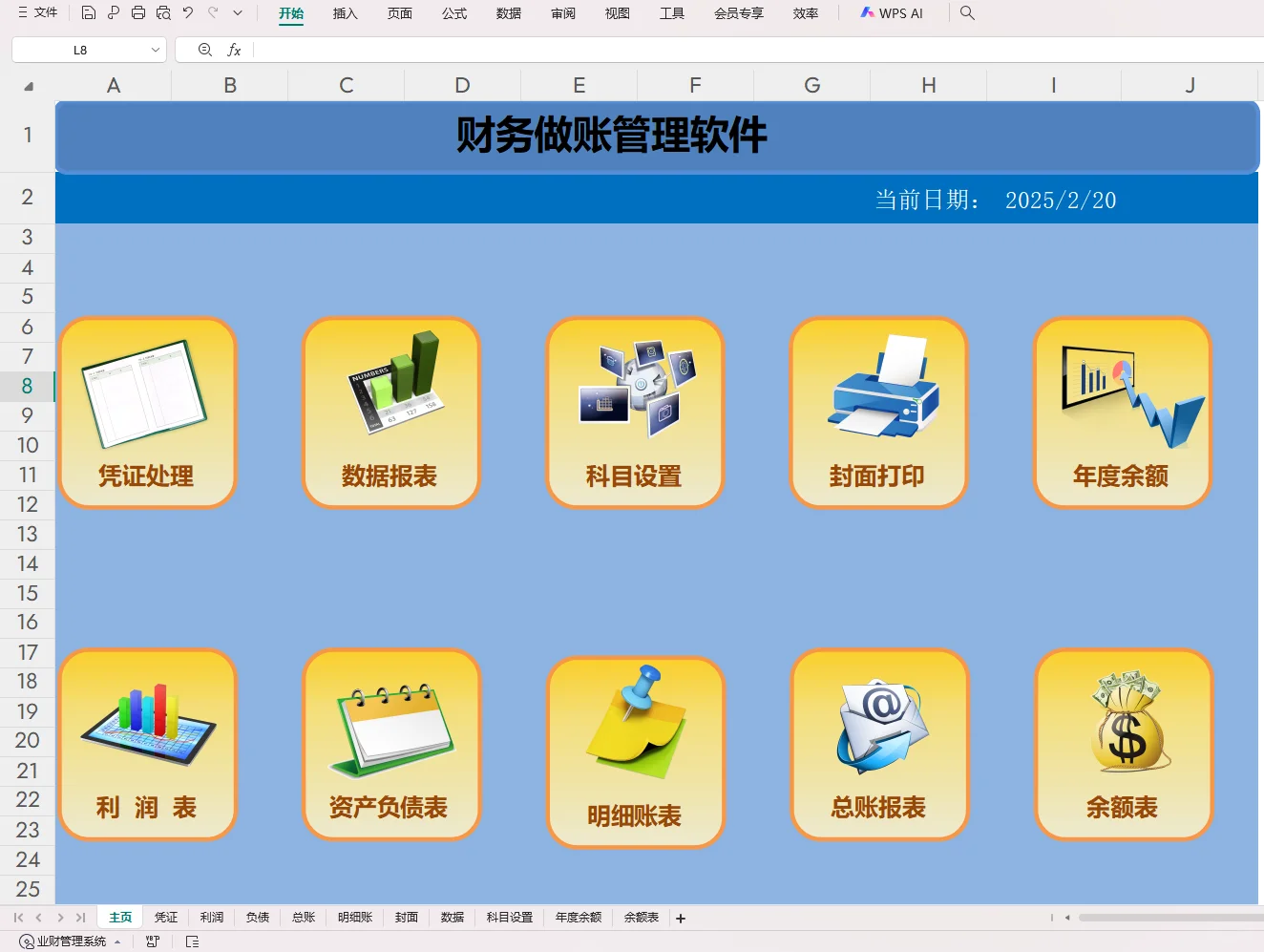Open 数据报表 (data reports) module icon

click(390, 411)
